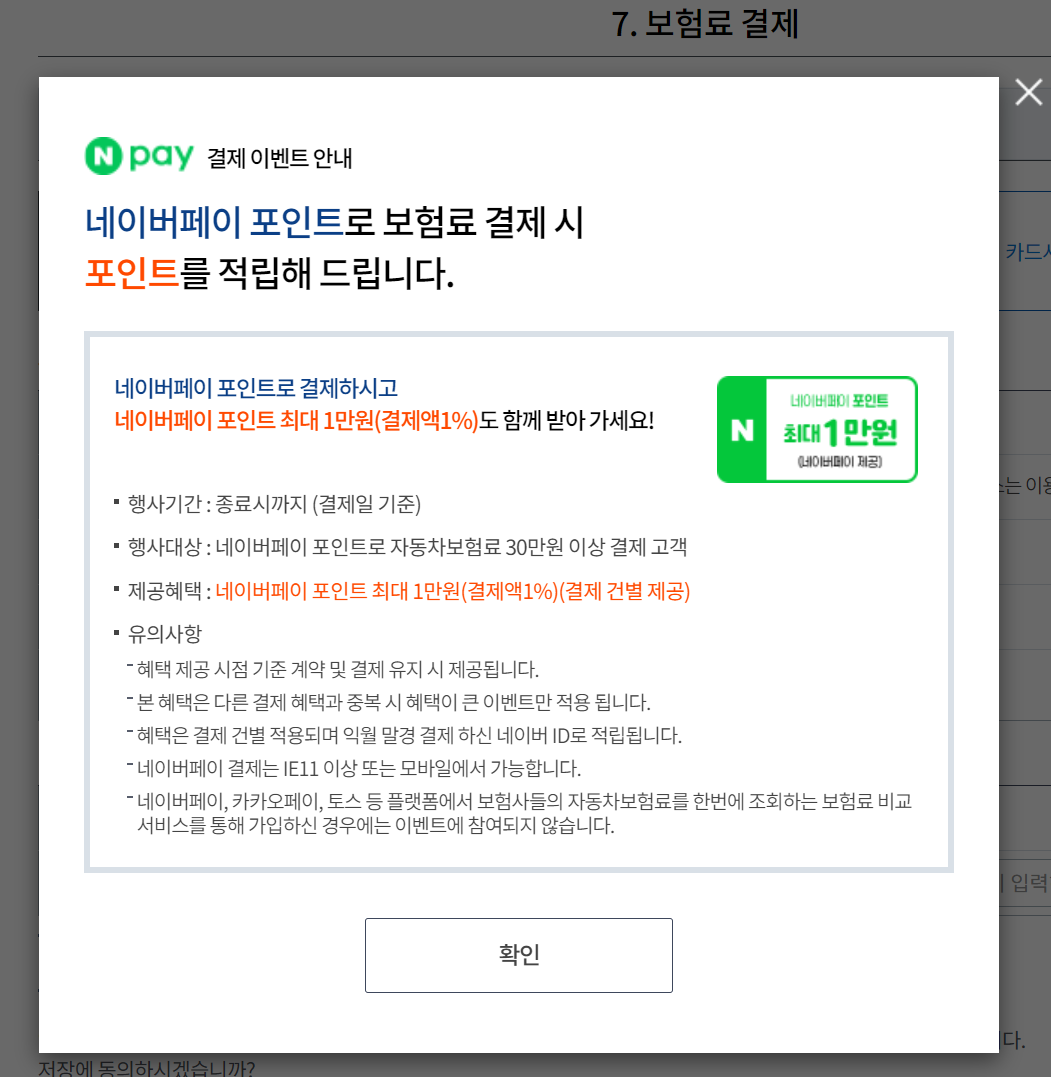Click the green N circle logo
Viewport: 1051px width, 1077px height.
pyautogui.click(x=104, y=156)
